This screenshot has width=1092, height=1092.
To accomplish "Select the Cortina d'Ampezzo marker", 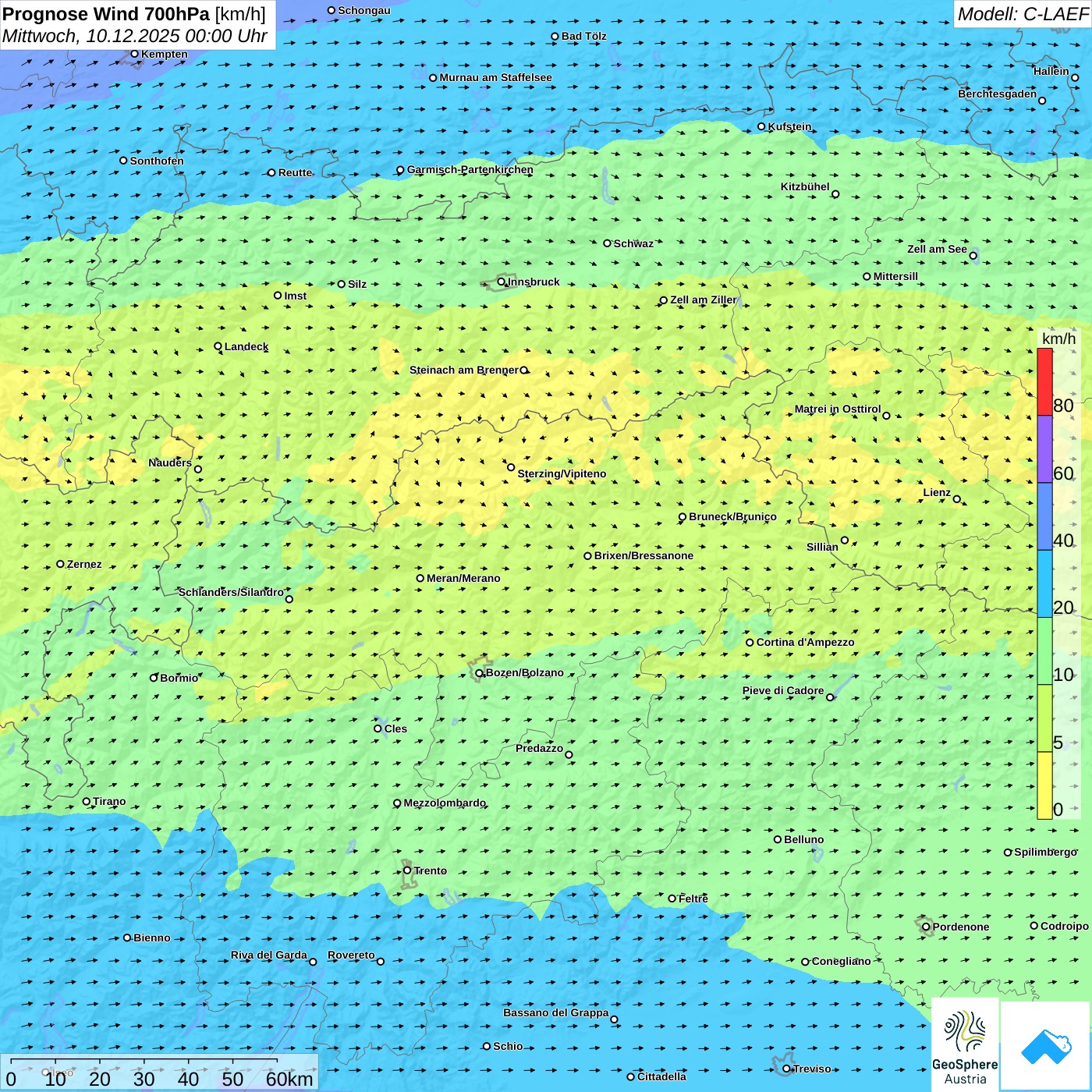I will click(x=750, y=643).
